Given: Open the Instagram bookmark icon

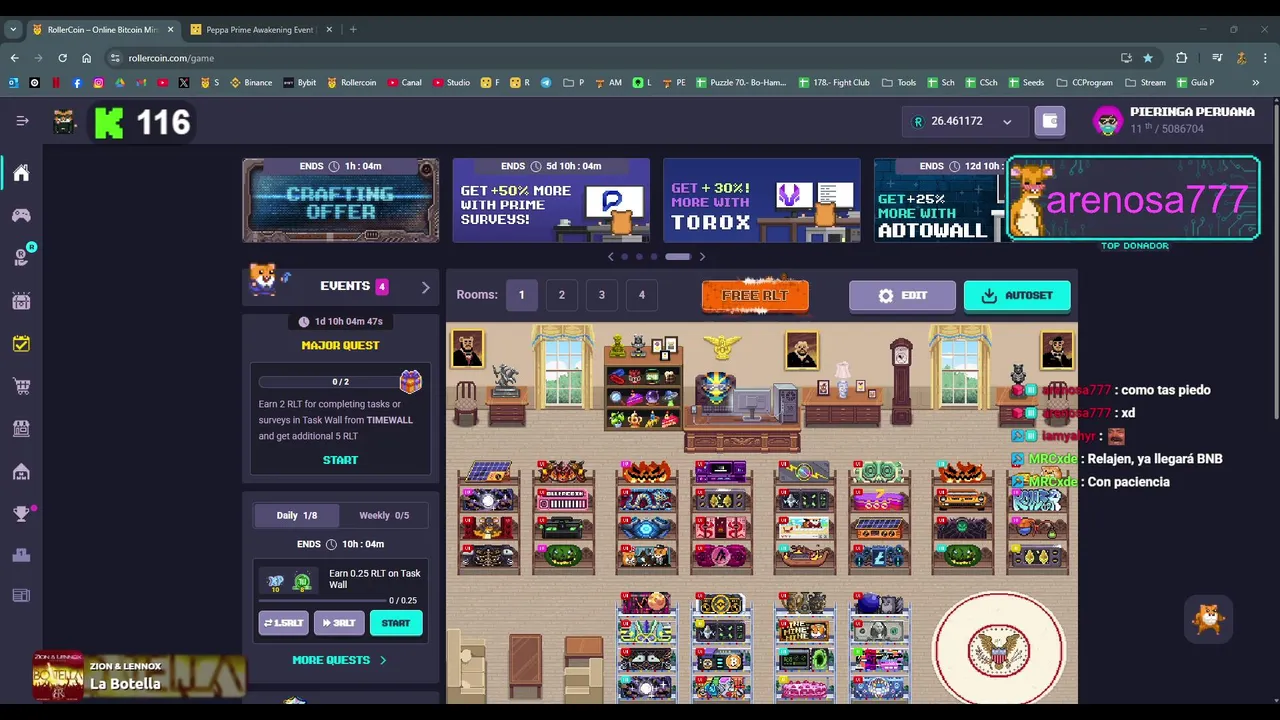Looking at the screenshot, I should 98,83.
